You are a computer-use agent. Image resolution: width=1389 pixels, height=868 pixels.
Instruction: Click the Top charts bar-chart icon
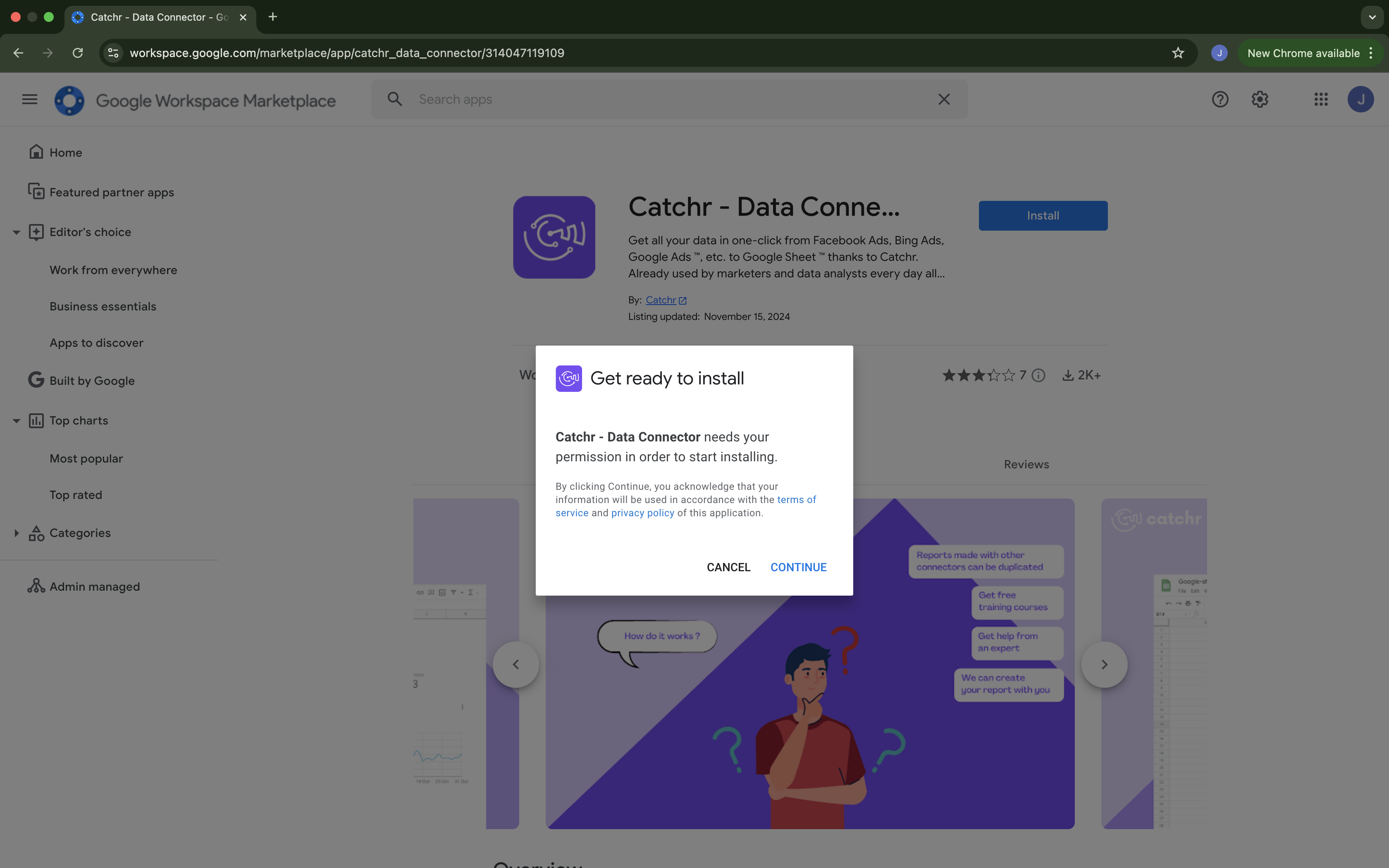(36, 420)
